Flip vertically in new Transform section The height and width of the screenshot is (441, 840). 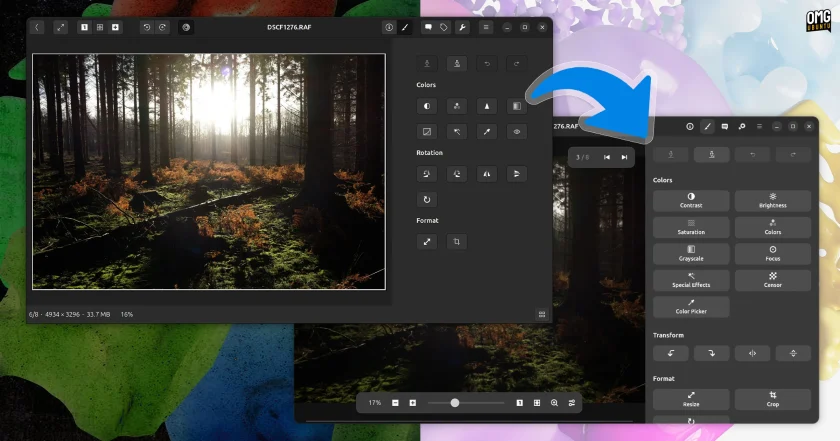(x=793, y=353)
